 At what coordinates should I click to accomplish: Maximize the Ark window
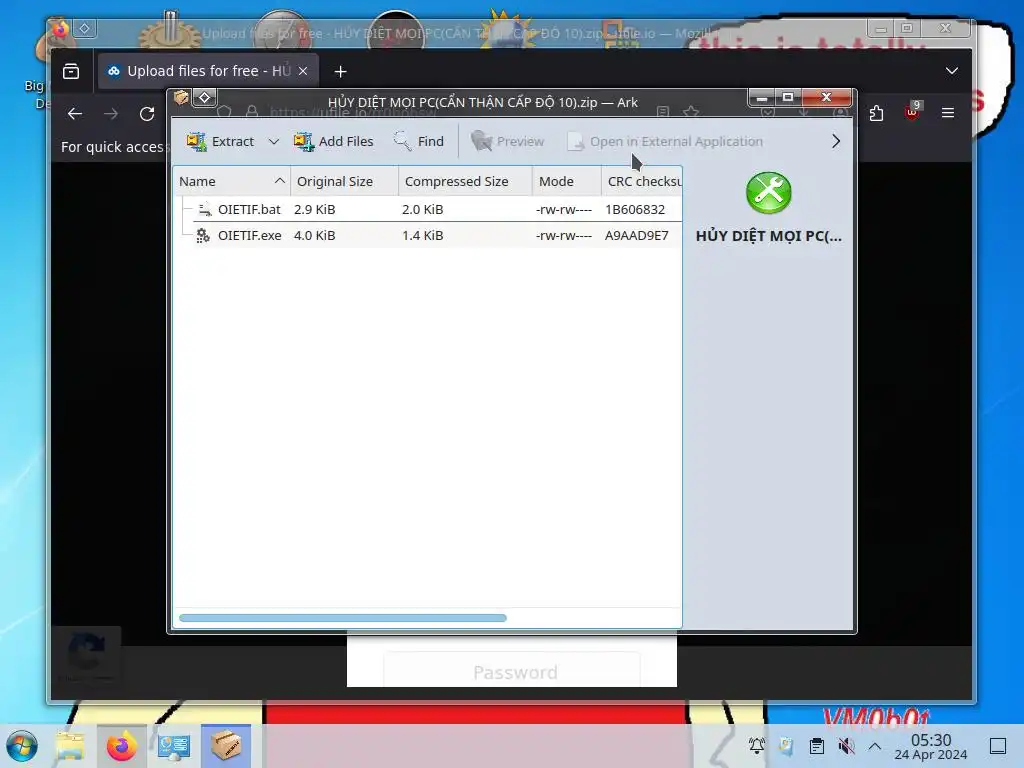(x=788, y=97)
